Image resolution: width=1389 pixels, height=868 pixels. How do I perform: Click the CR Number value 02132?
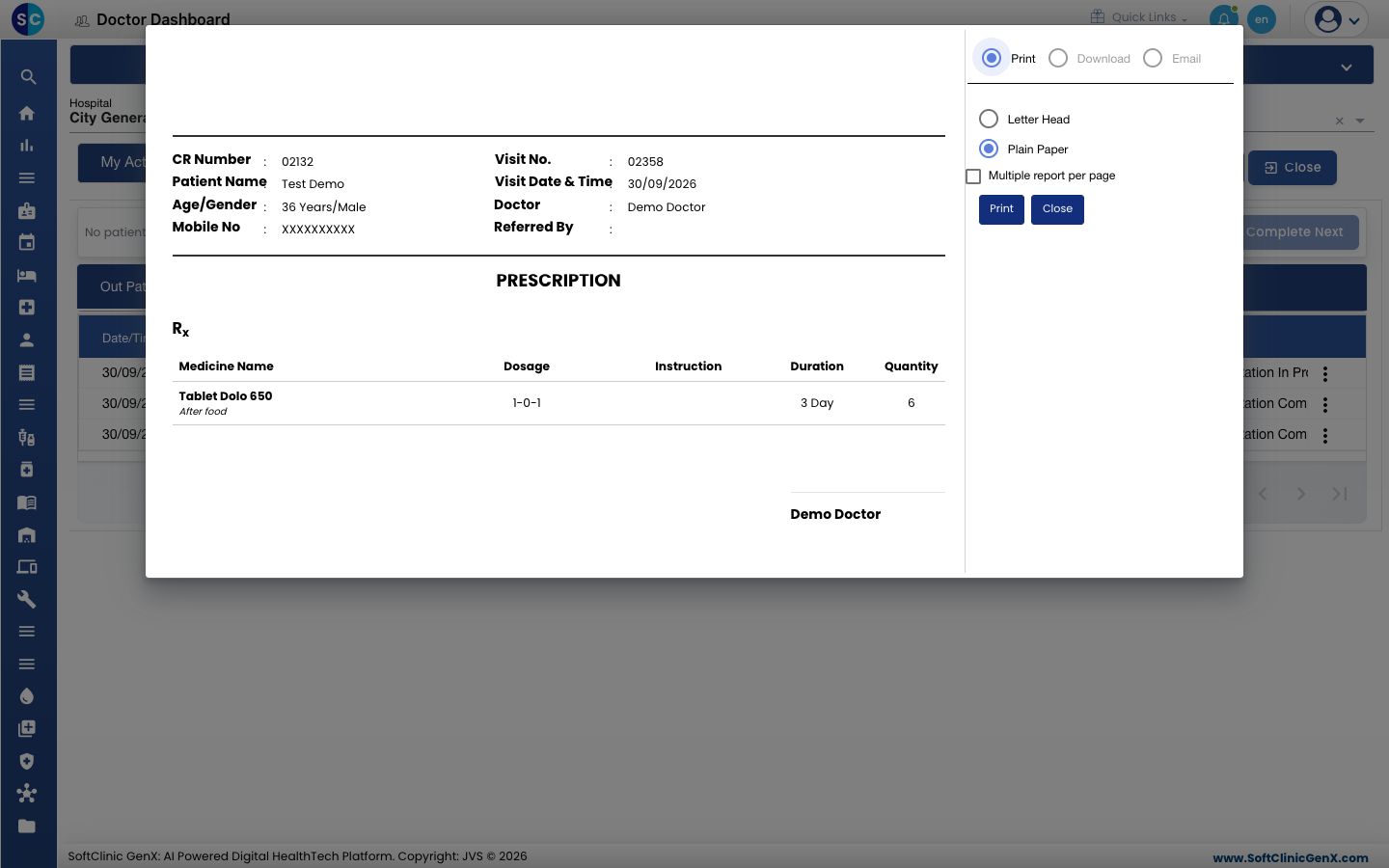[x=297, y=162]
